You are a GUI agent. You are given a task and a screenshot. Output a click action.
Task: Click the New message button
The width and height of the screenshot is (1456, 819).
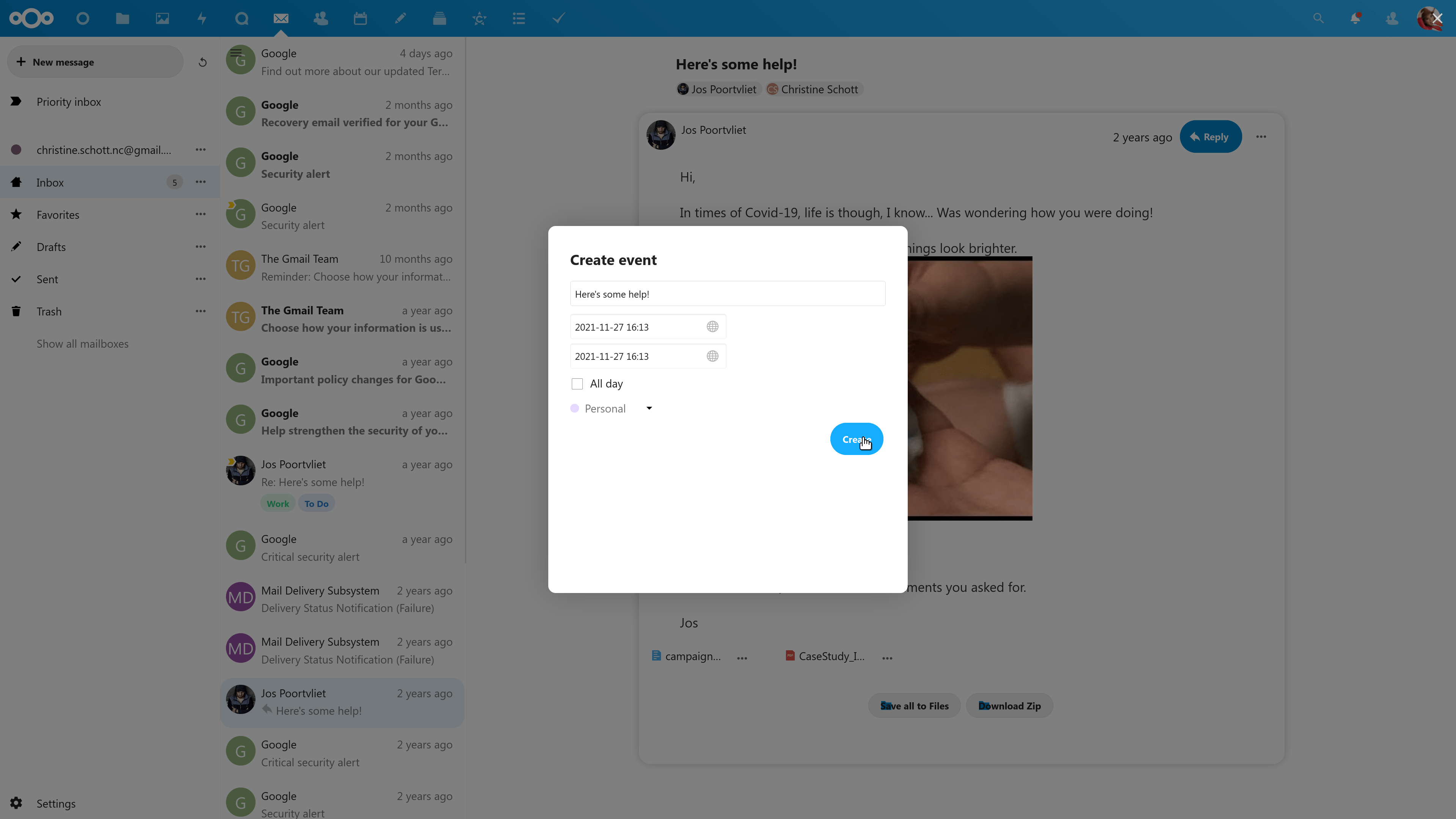(x=95, y=62)
